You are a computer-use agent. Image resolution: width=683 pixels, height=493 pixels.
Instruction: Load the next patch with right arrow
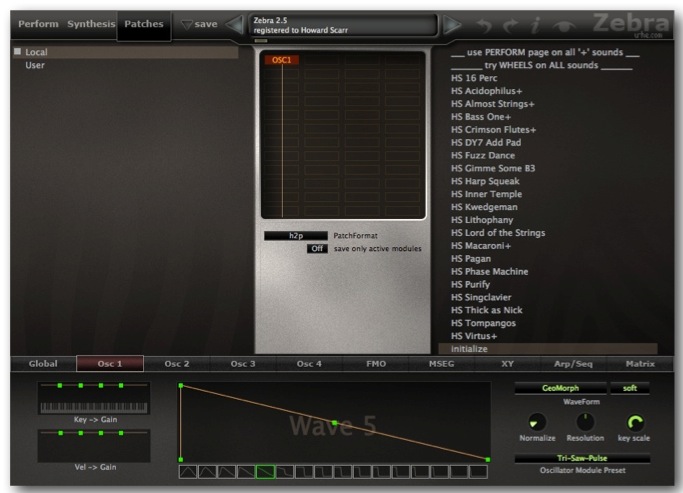[x=452, y=25]
